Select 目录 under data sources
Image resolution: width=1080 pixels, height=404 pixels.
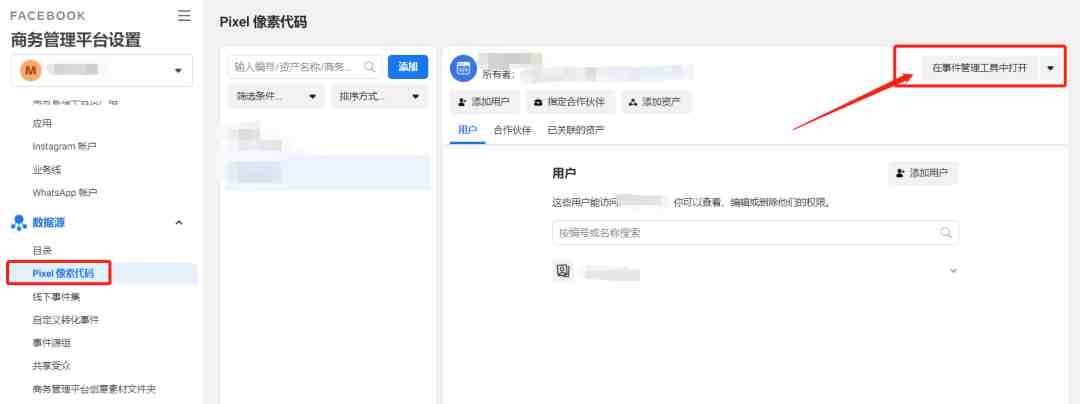click(42, 251)
